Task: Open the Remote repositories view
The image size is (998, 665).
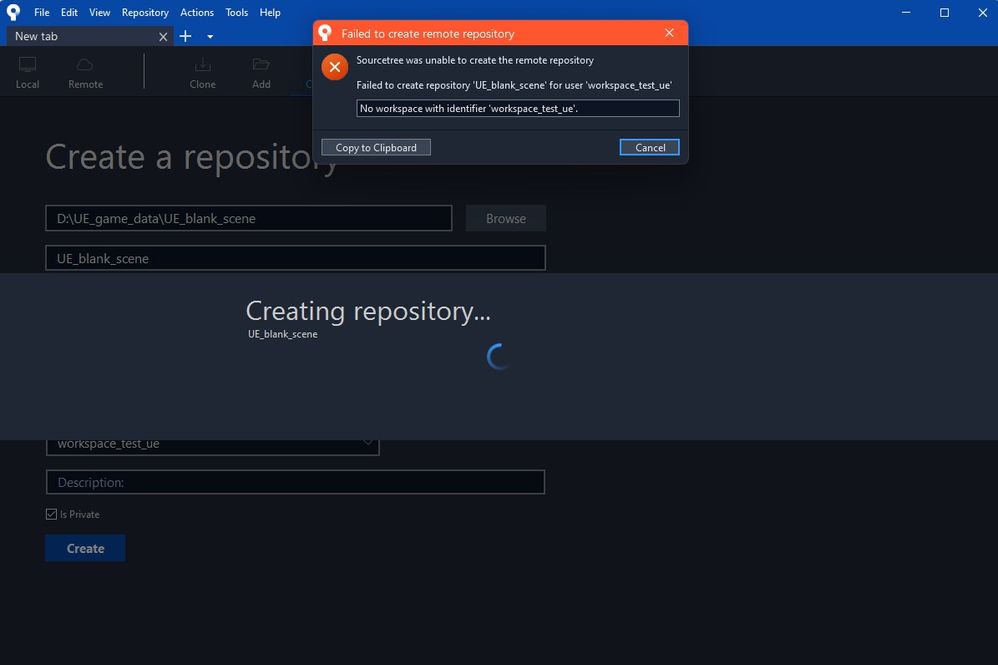Action: [85, 73]
